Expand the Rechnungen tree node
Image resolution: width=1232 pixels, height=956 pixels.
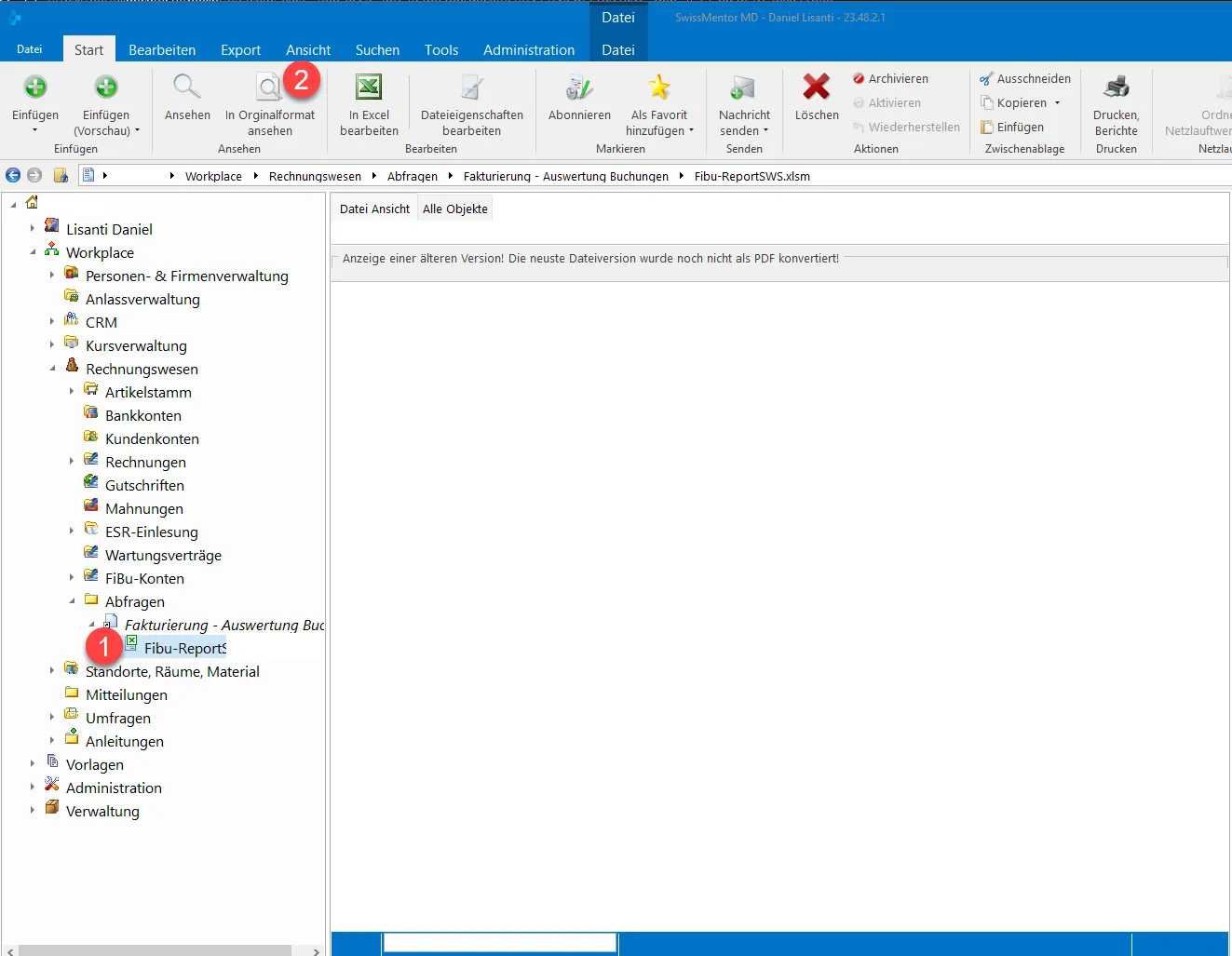coord(72,462)
